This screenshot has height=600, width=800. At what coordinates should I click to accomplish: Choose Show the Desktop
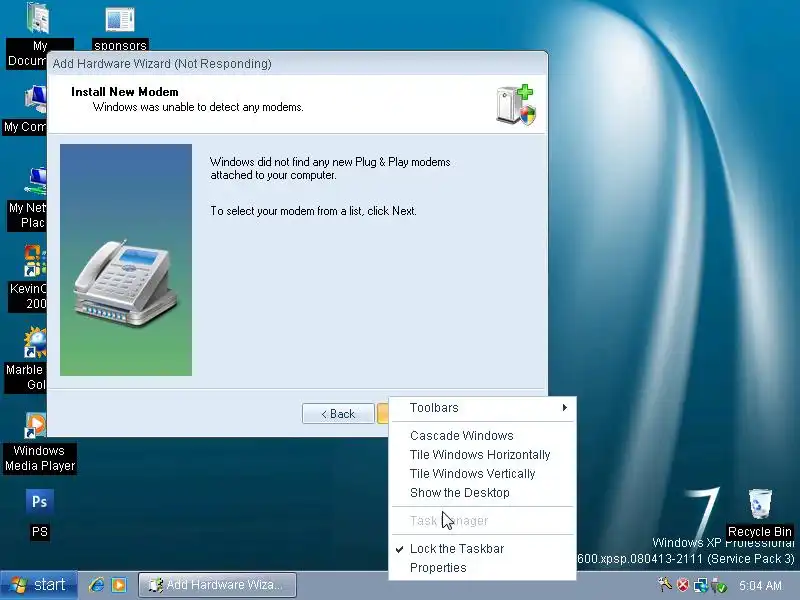(x=482, y=492)
